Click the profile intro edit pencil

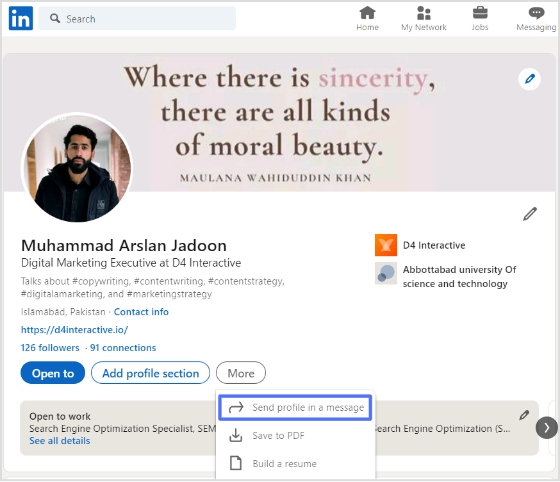click(x=530, y=214)
